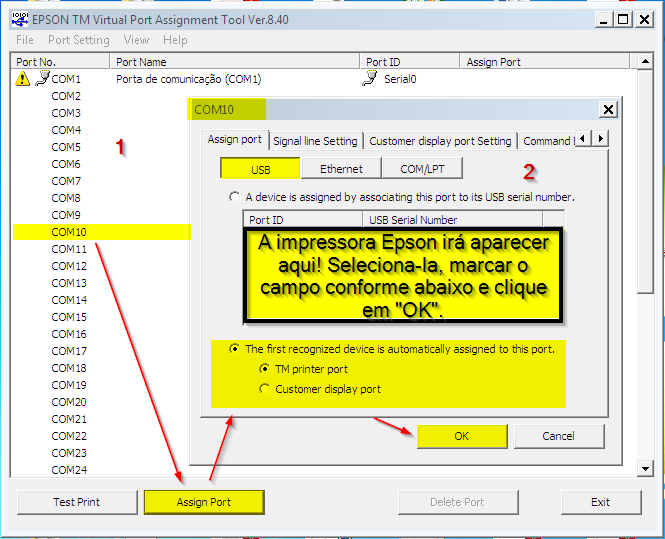Select the COM4 row
This screenshot has height=539, width=665.
pyautogui.click(x=66, y=130)
